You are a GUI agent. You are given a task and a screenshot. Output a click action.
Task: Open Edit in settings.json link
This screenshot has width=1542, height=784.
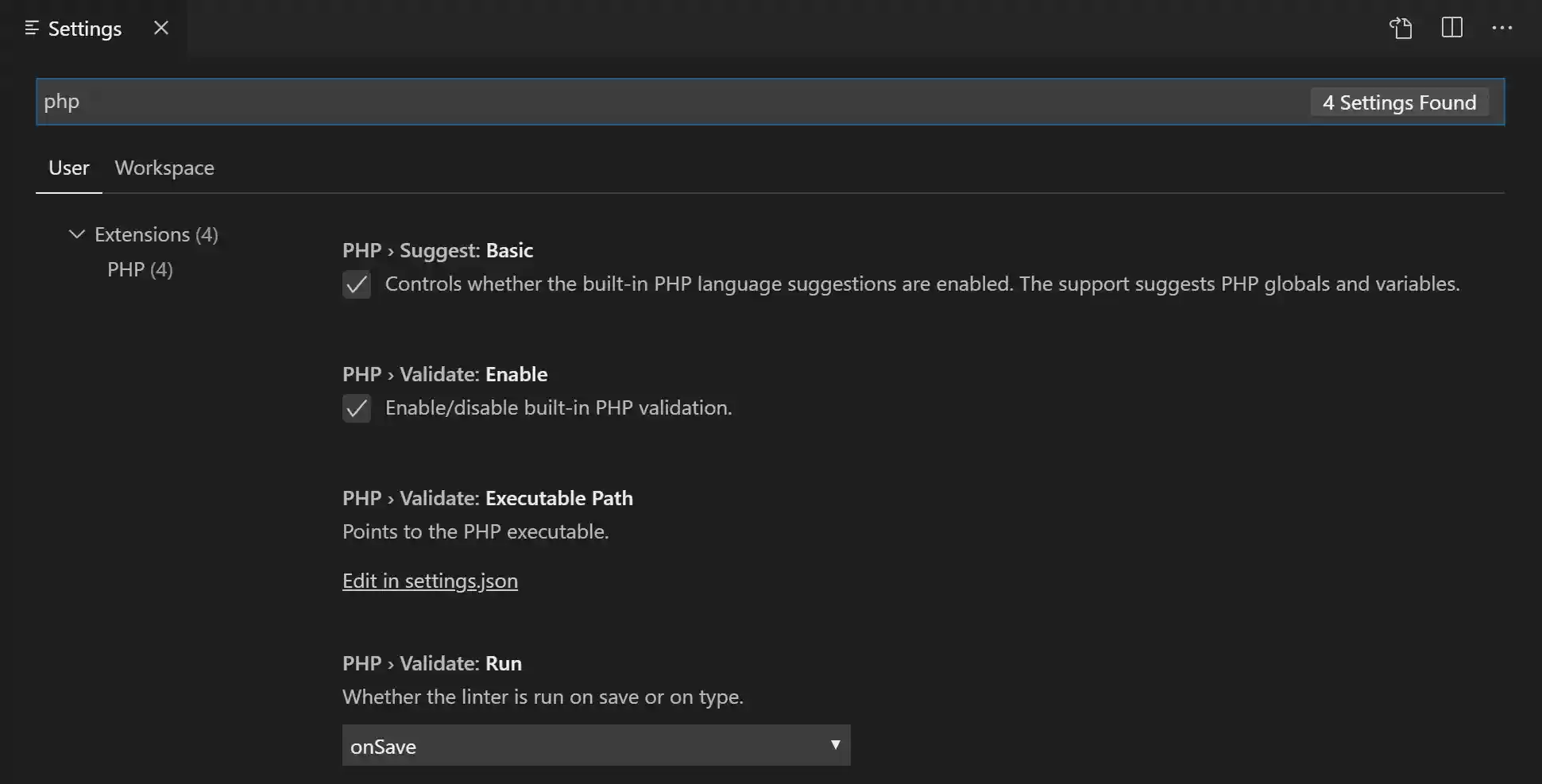click(430, 581)
